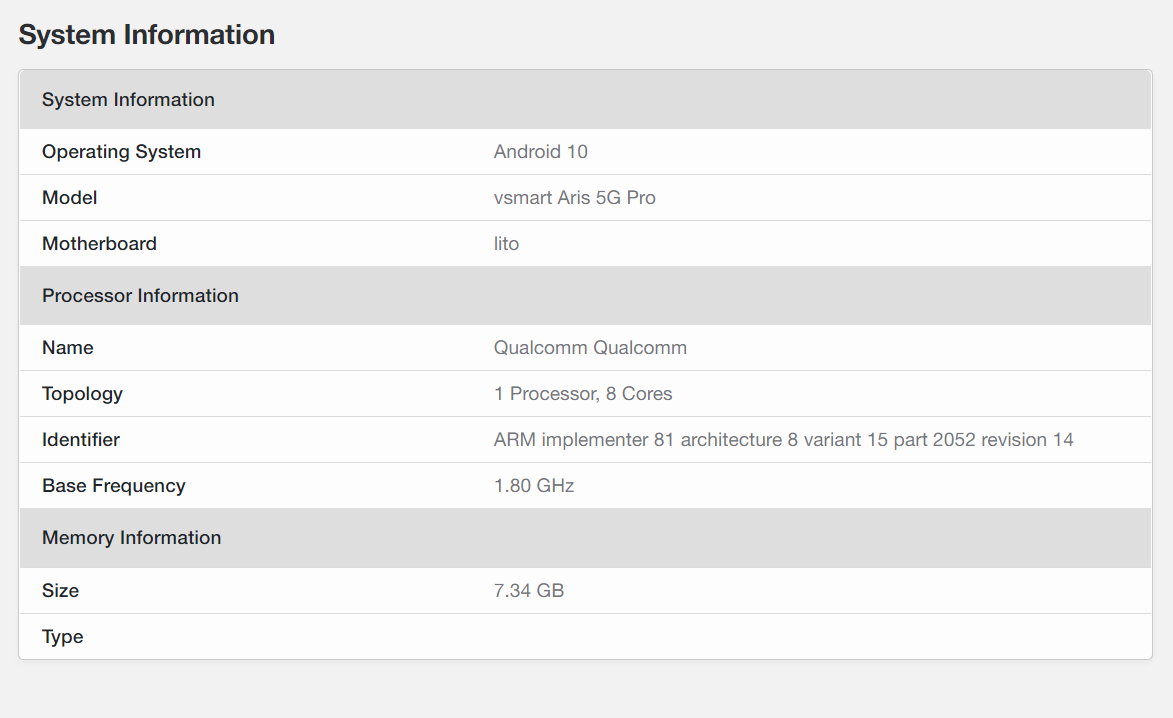The image size is (1173, 718).
Task: Select the memory Type label
Action: pos(62,637)
